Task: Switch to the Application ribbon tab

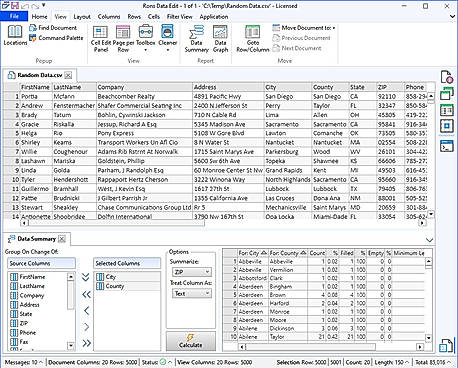Action: coord(214,16)
